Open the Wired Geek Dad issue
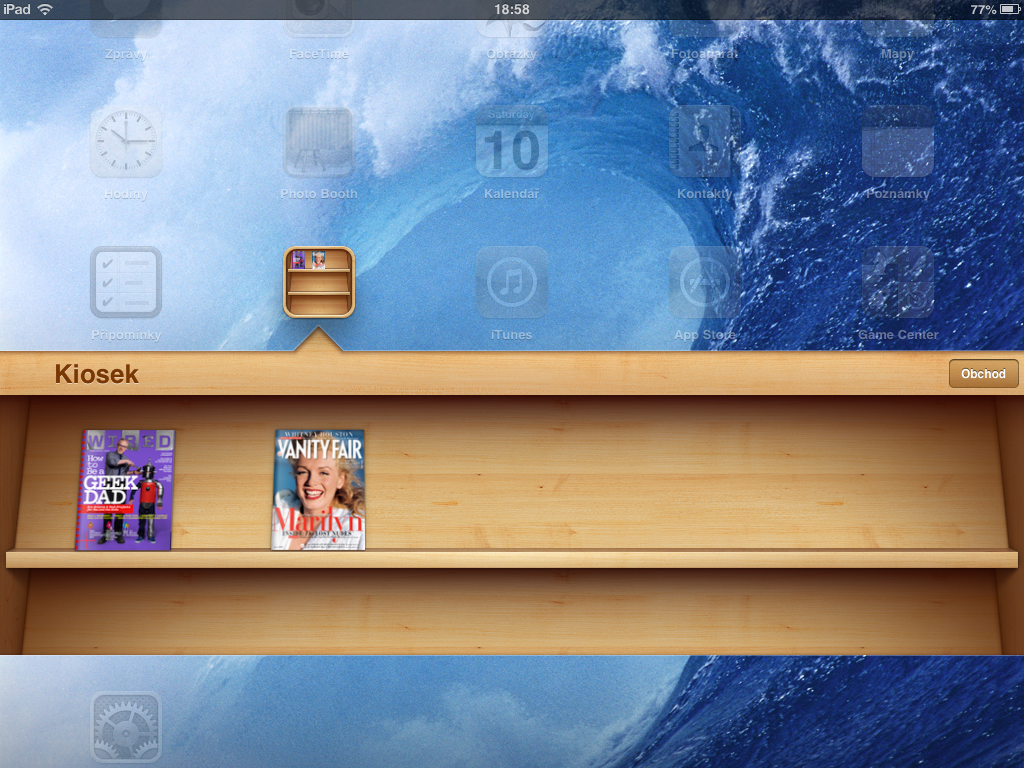Viewport: 1024px width, 768px height. click(126, 489)
